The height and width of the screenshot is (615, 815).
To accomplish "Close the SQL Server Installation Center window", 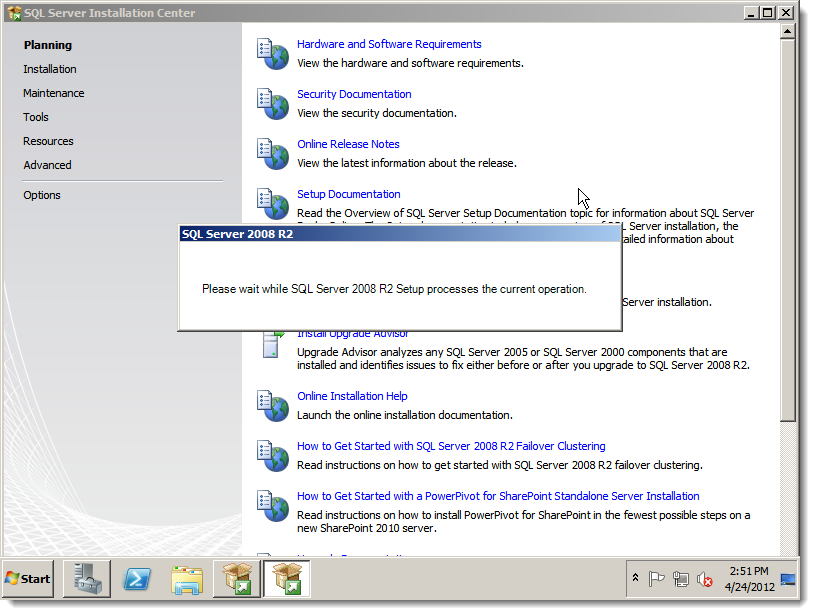I will [785, 12].
